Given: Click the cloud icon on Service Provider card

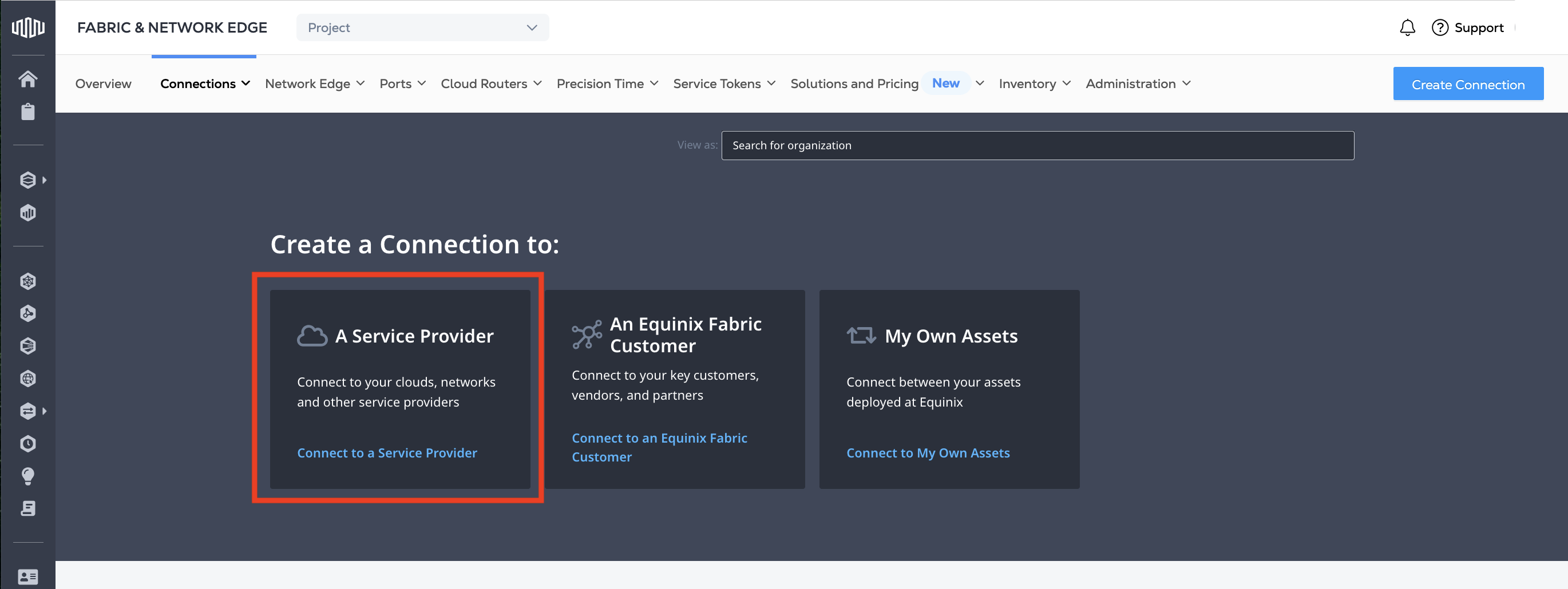Looking at the screenshot, I should 312,336.
